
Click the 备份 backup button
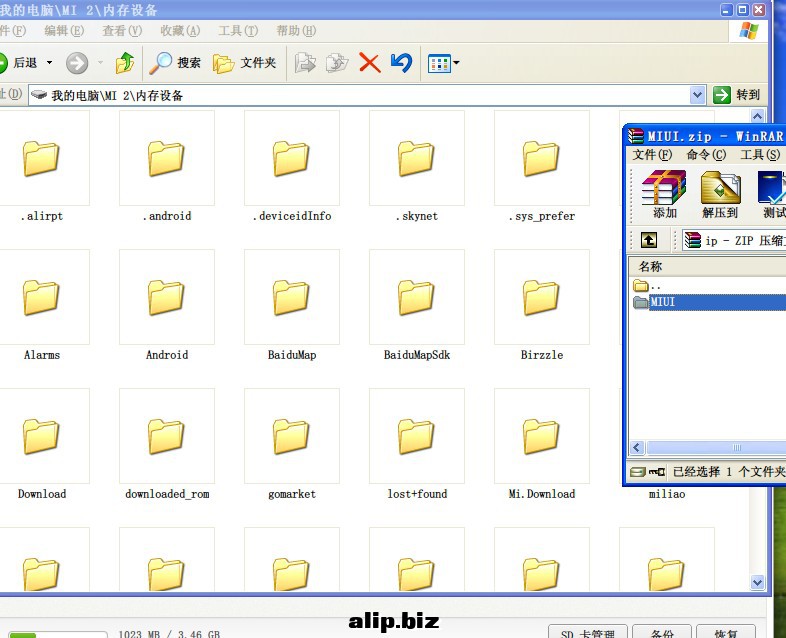(662, 631)
